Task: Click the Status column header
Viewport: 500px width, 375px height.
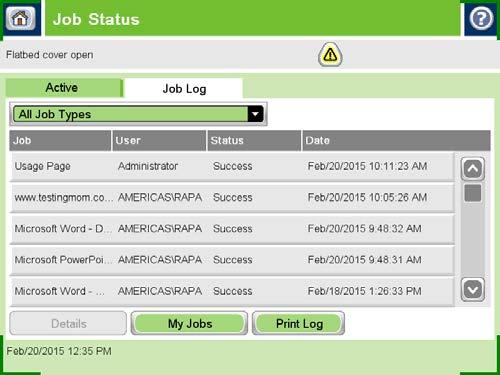Action: 254,141
